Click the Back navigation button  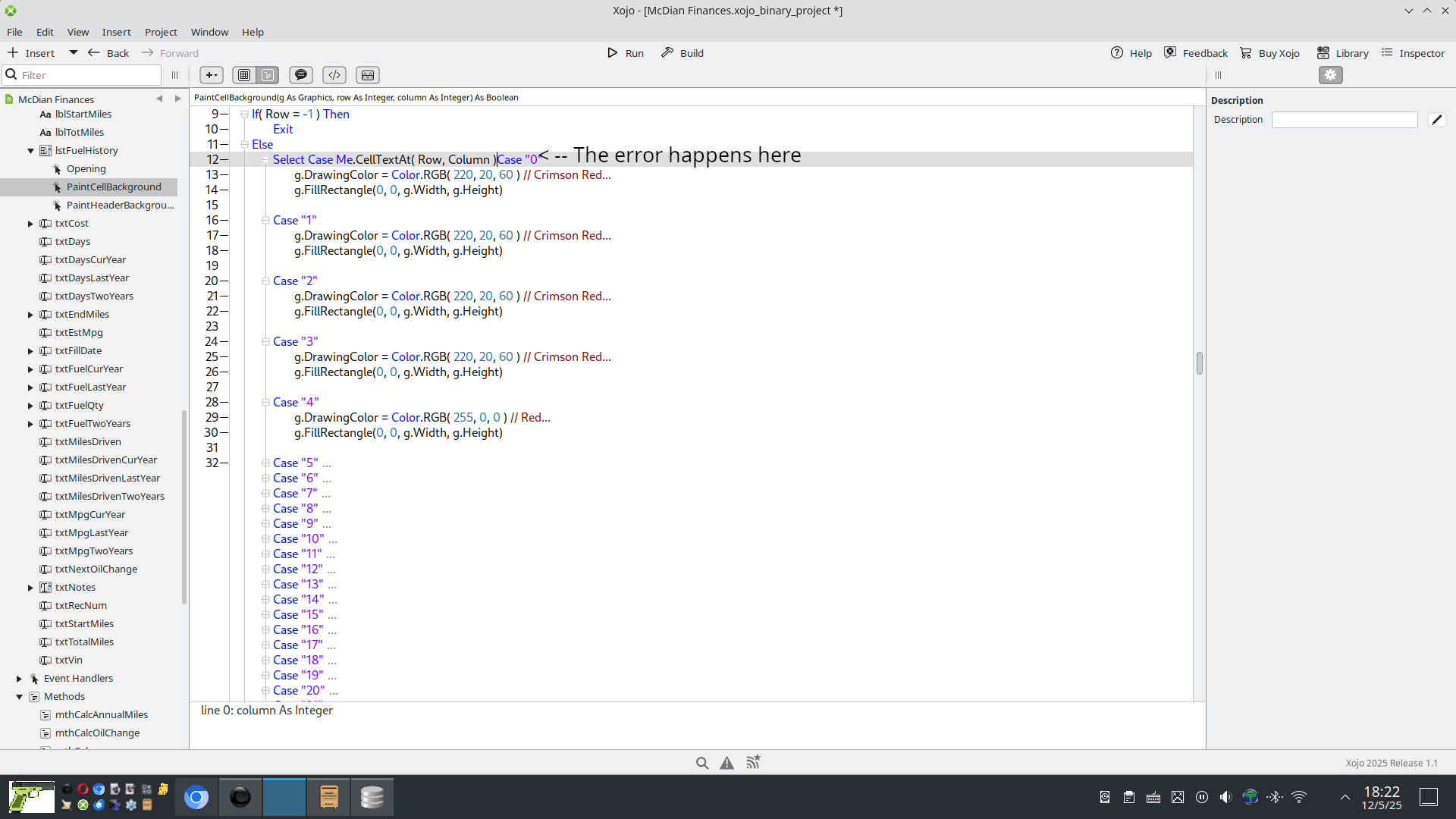point(108,53)
